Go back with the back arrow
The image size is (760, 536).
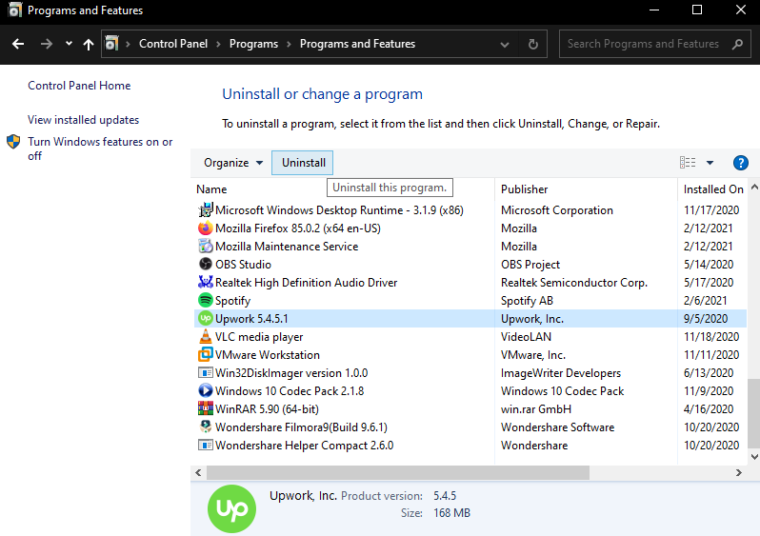[18, 44]
